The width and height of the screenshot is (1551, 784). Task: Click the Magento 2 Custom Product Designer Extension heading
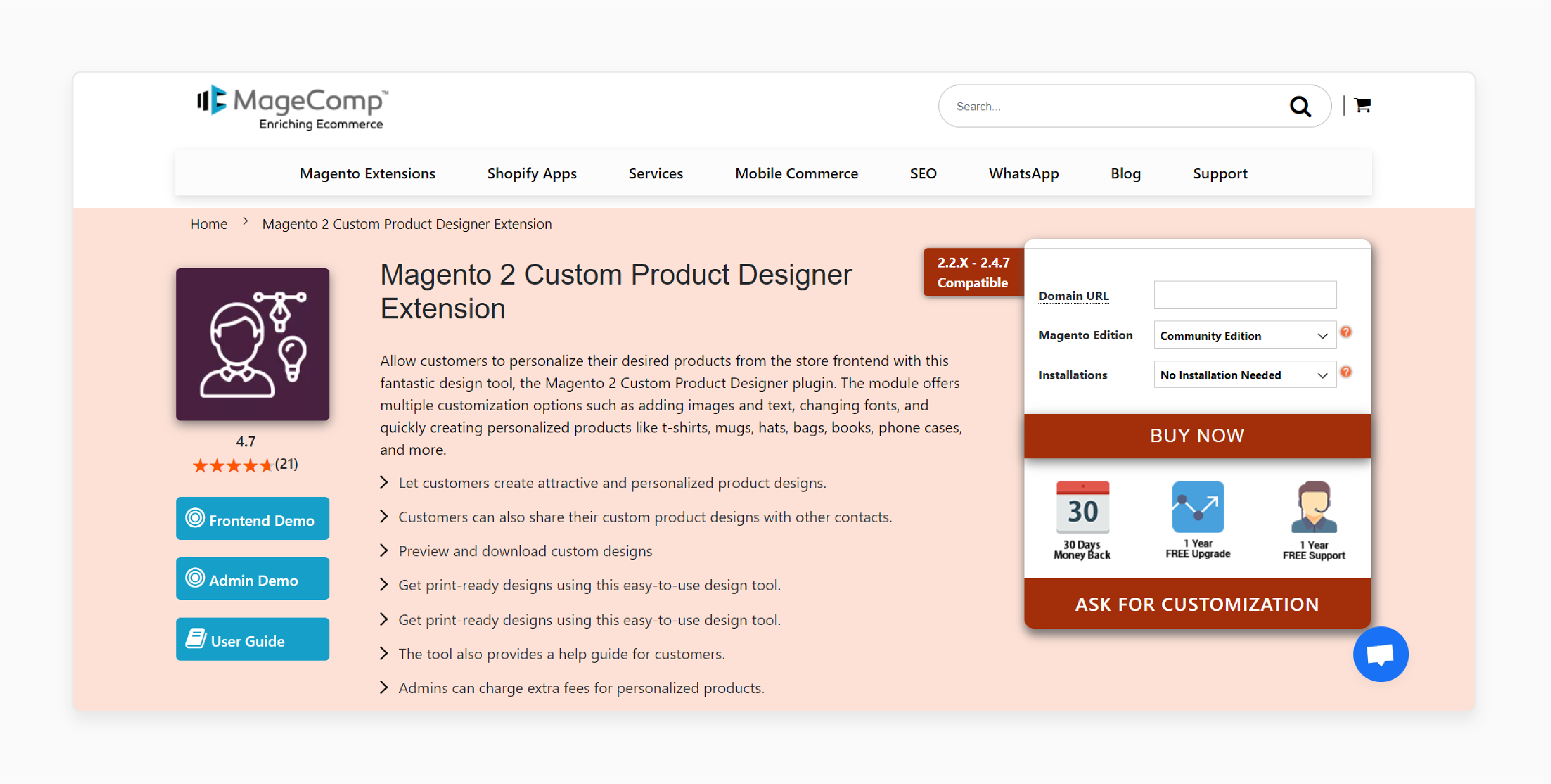point(615,292)
